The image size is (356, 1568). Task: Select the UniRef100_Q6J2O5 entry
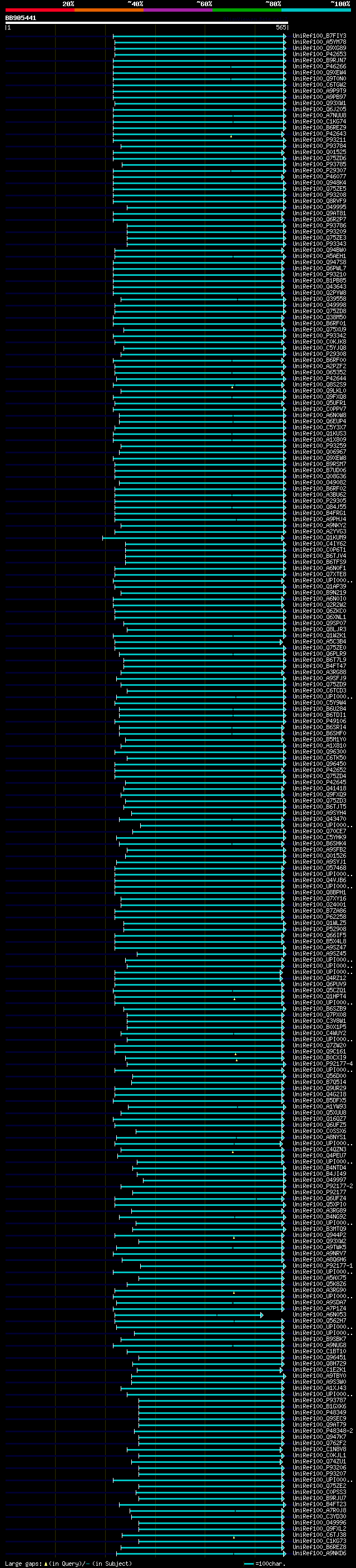(319, 110)
